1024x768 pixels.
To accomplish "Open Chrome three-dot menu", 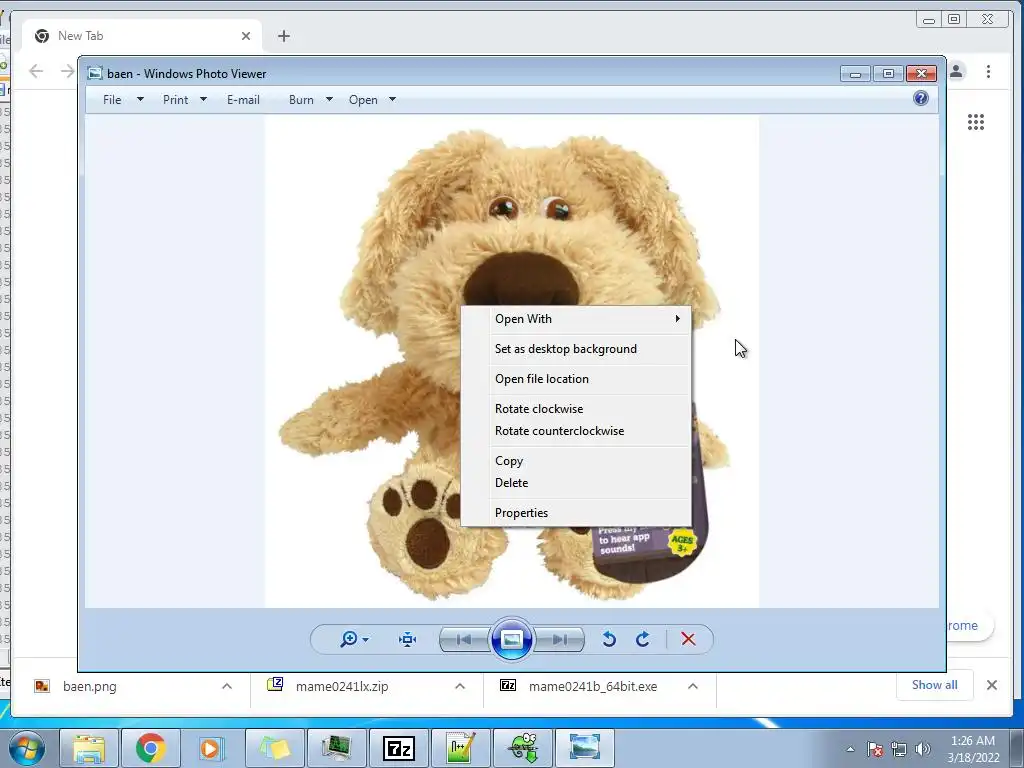I will pyautogui.click(x=988, y=71).
